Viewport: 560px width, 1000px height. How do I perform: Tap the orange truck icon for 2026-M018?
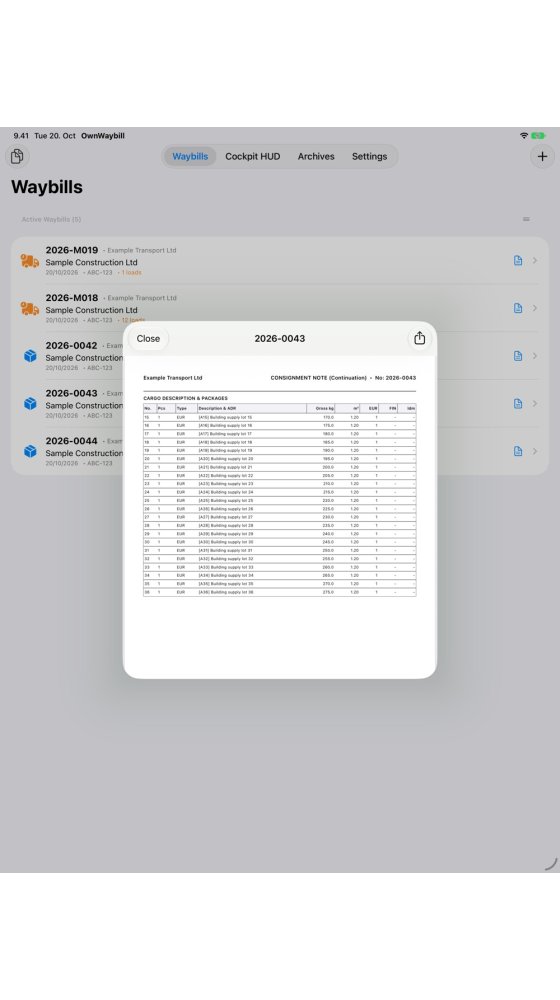pyautogui.click(x=29, y=308)
